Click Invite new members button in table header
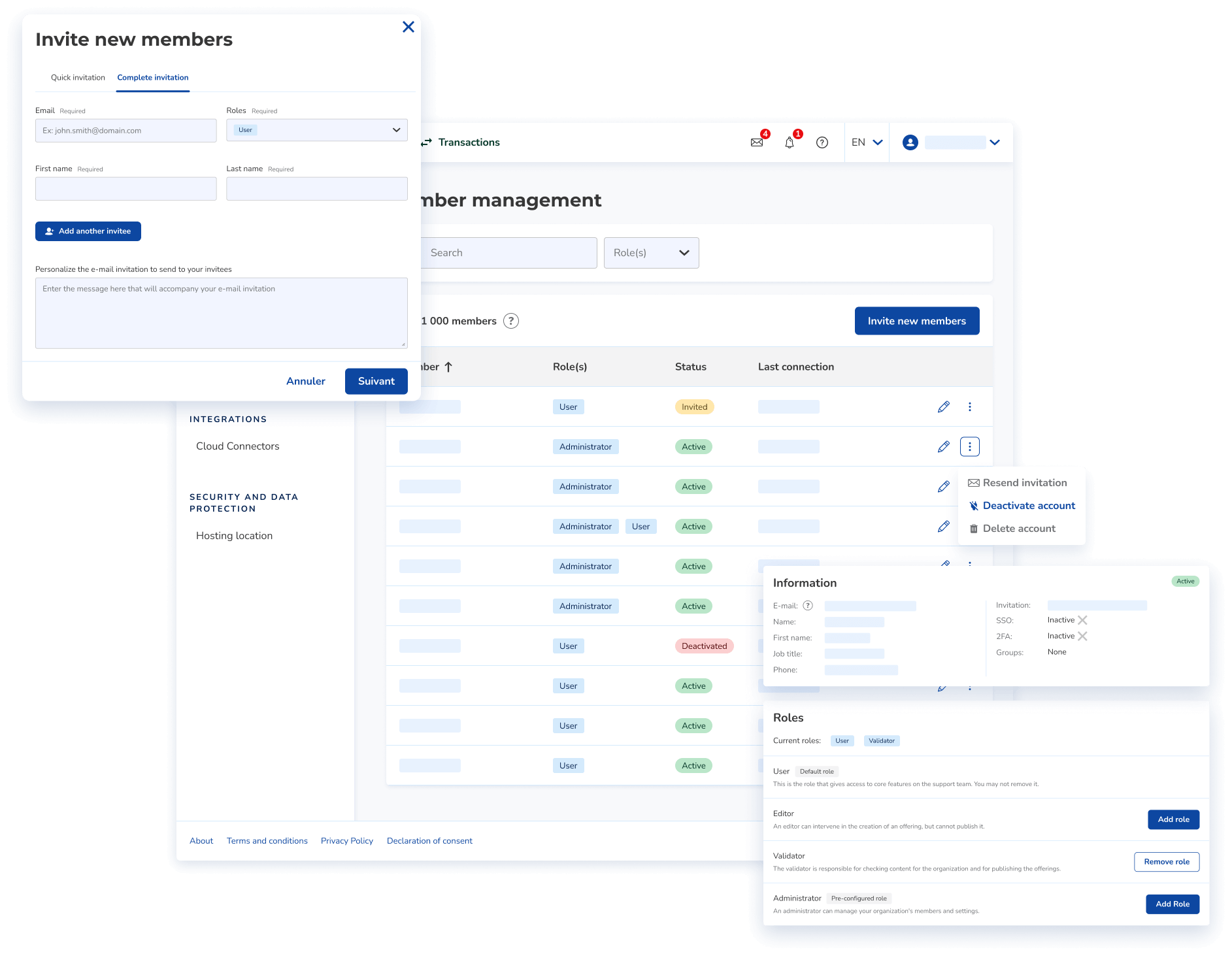The image size is (1232, 956). pyautogui.click(x=917, y=321)
